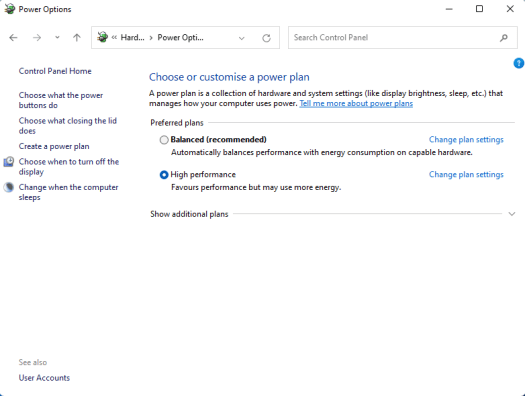
Task: Focus the Search Control Panel field
Action: 394,37
